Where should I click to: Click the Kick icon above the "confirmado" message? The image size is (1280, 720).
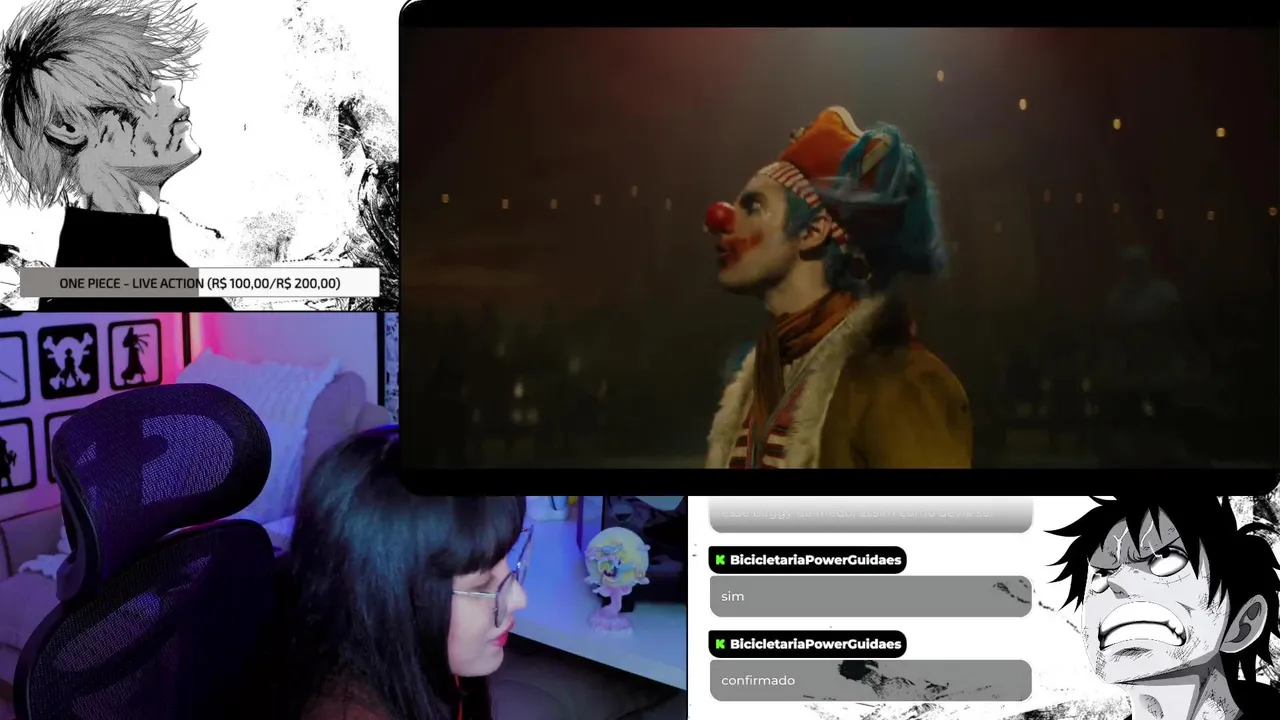[720, 644]
